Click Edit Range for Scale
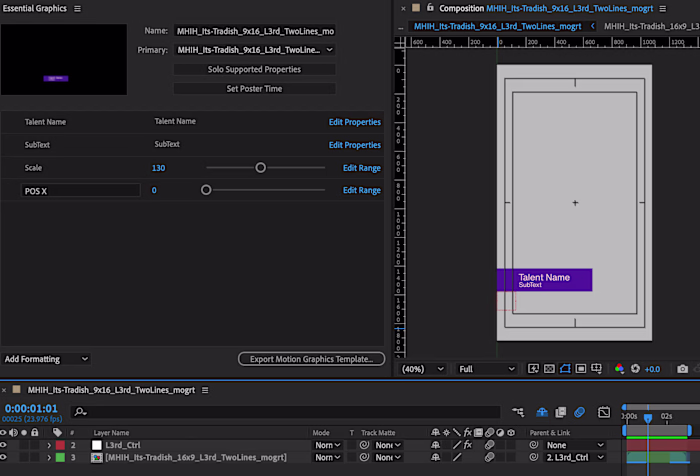This screenshot has height=476, width=700. click(362, 168)
